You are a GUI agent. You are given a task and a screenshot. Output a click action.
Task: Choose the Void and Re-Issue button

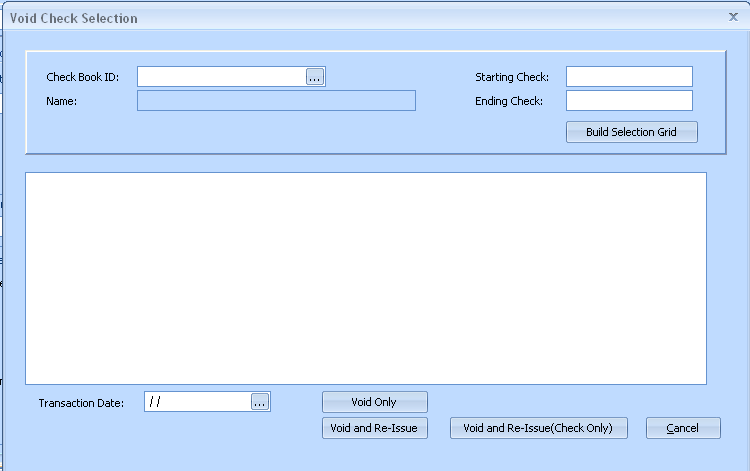[x=374, y=428]
